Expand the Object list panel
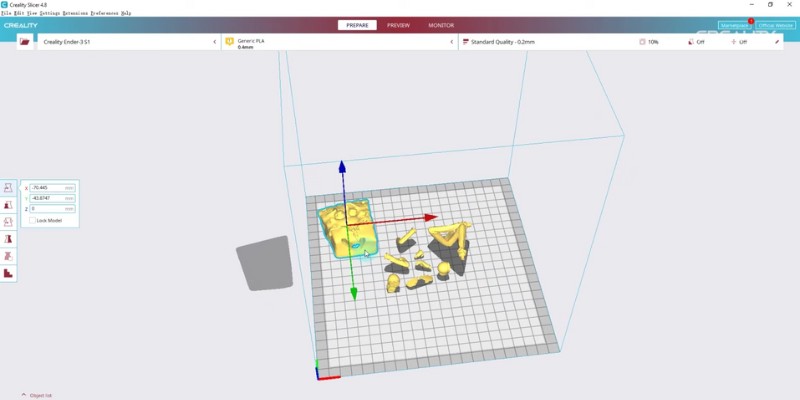This screenshot has height=400, width=800. click(37, 395)
